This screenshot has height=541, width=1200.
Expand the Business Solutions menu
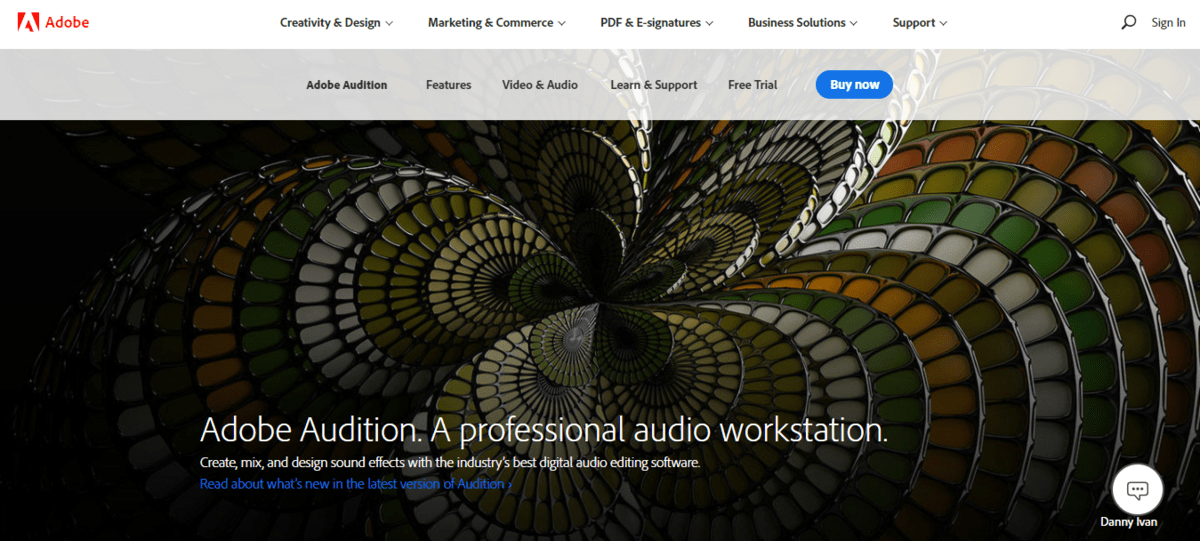pyautogui.click(x=803, y=22)
